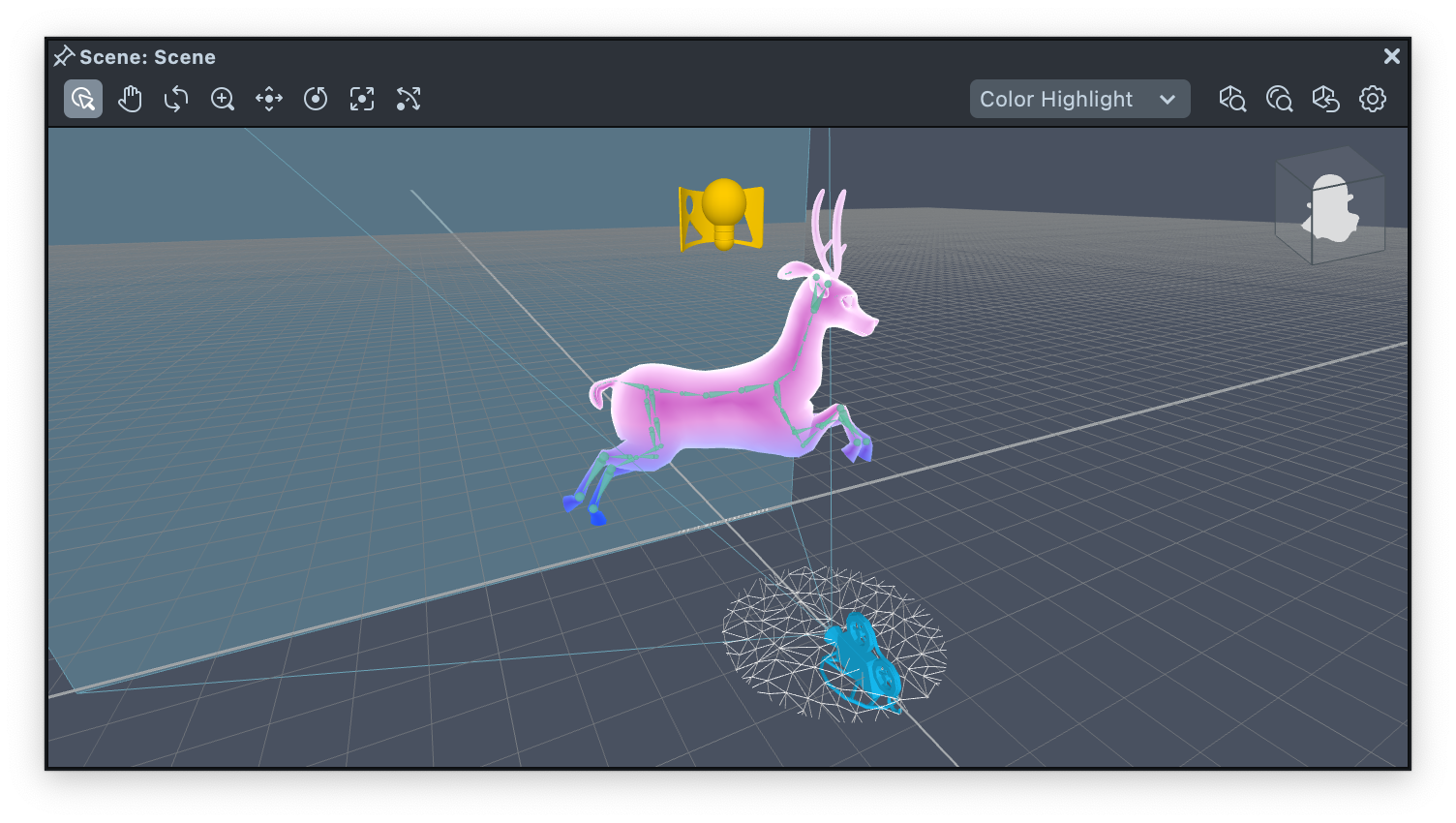This screenshot has height=823, width=1456.
Task: Select the Rotate object tool
Action: click(316, 99)
